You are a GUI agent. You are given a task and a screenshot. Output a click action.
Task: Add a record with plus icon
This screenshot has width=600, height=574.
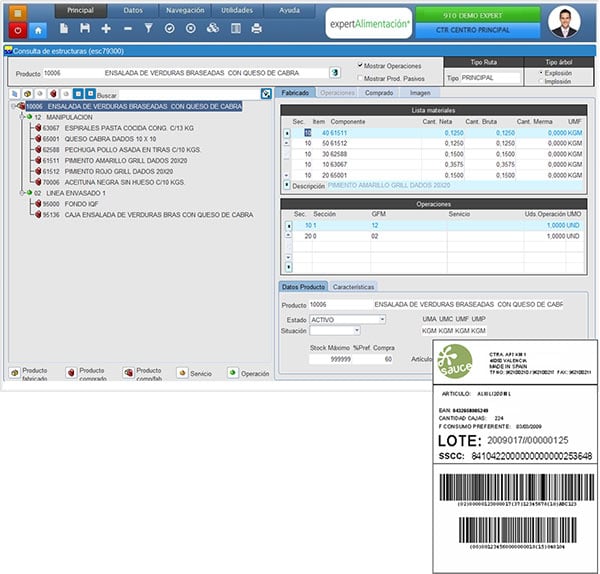(106, 28)
